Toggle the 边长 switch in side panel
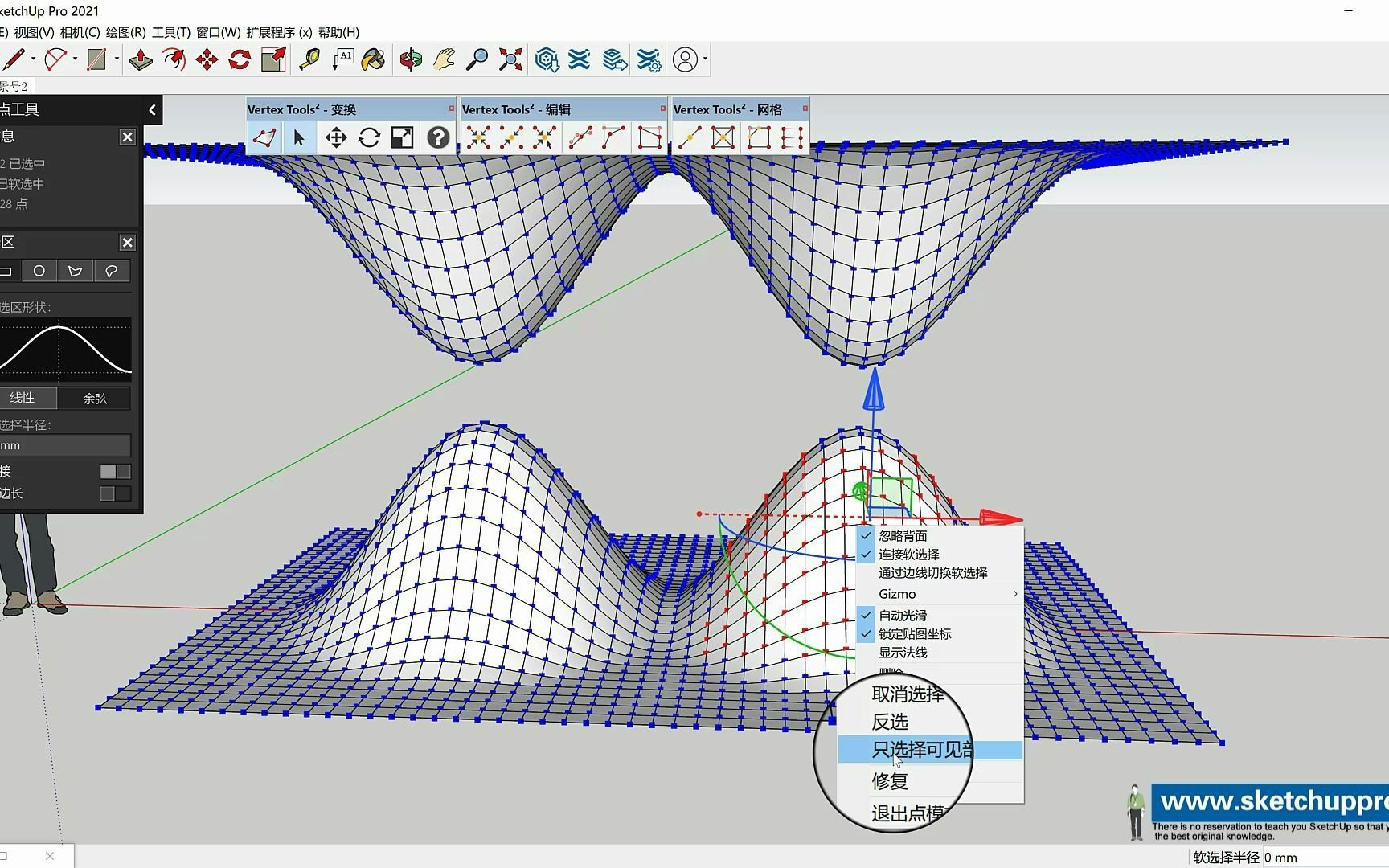Screen dimensions: 1389x868 pos(115,493)
